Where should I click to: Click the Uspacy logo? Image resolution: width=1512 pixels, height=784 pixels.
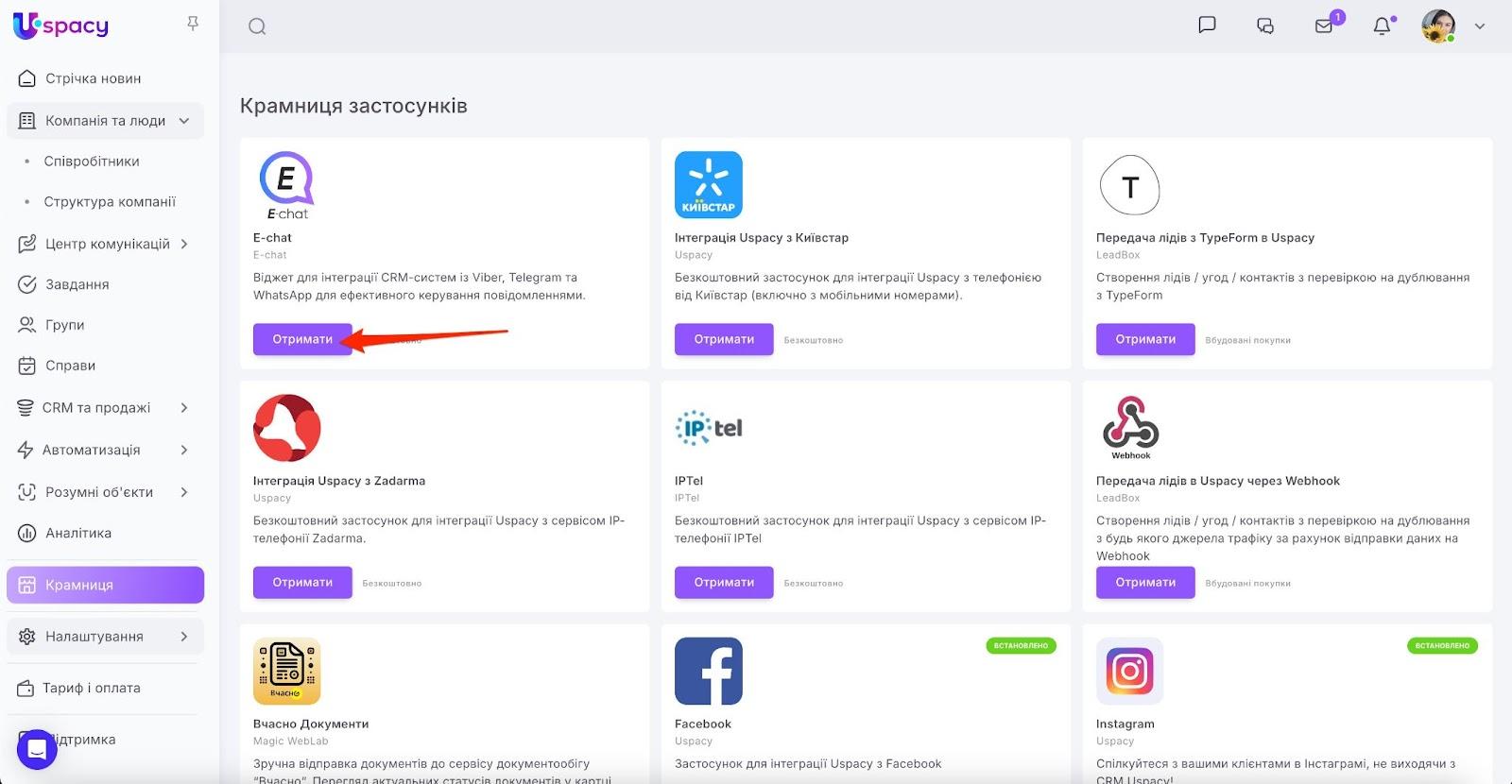(x=61, y=26)
